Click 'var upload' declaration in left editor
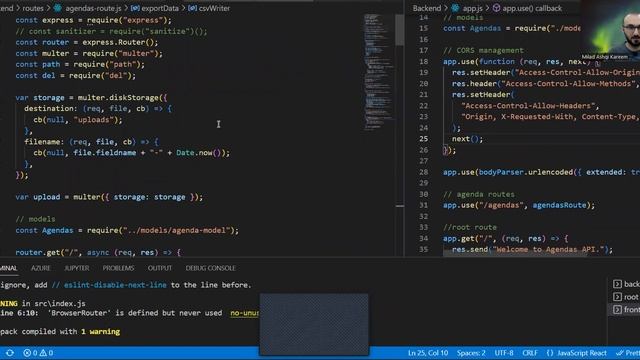This screenshot has width=640, height=360. pos(38,197)
